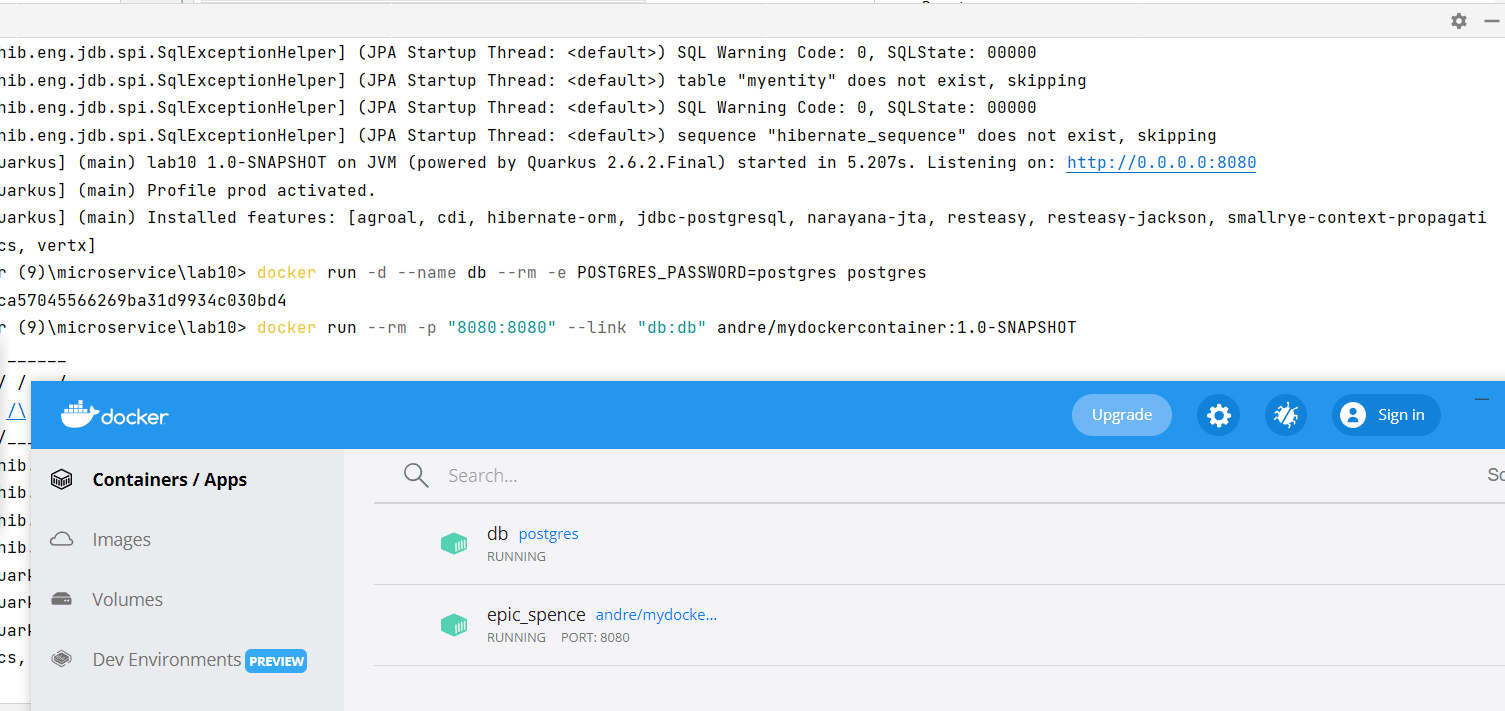Viewport: 1505px width, 711px height.
Task: Open the postgres image link
Action: (548, 534)
